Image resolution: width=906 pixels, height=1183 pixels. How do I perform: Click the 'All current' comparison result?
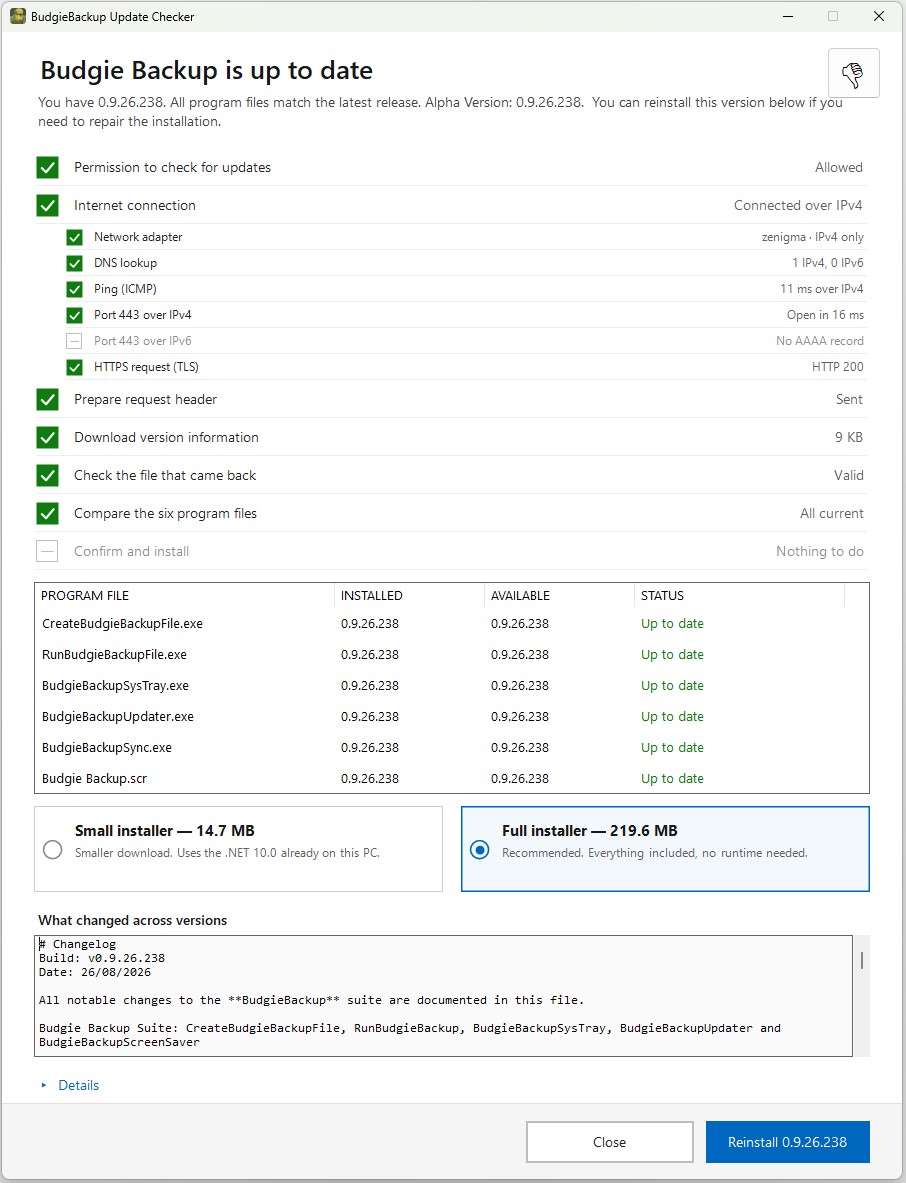pos(831,513)
